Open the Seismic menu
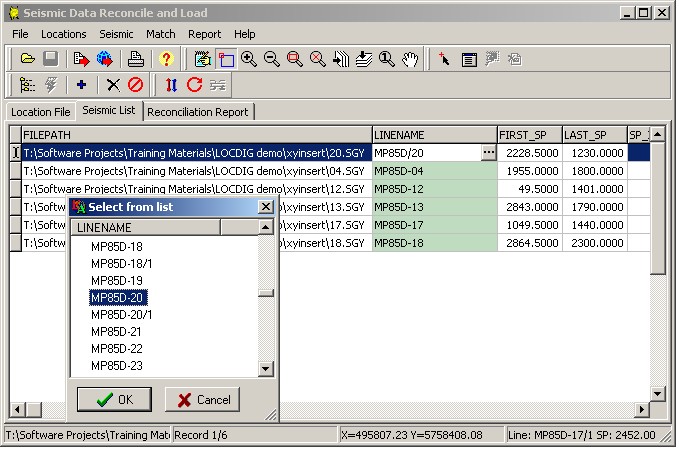 click(x=116, y=34)
